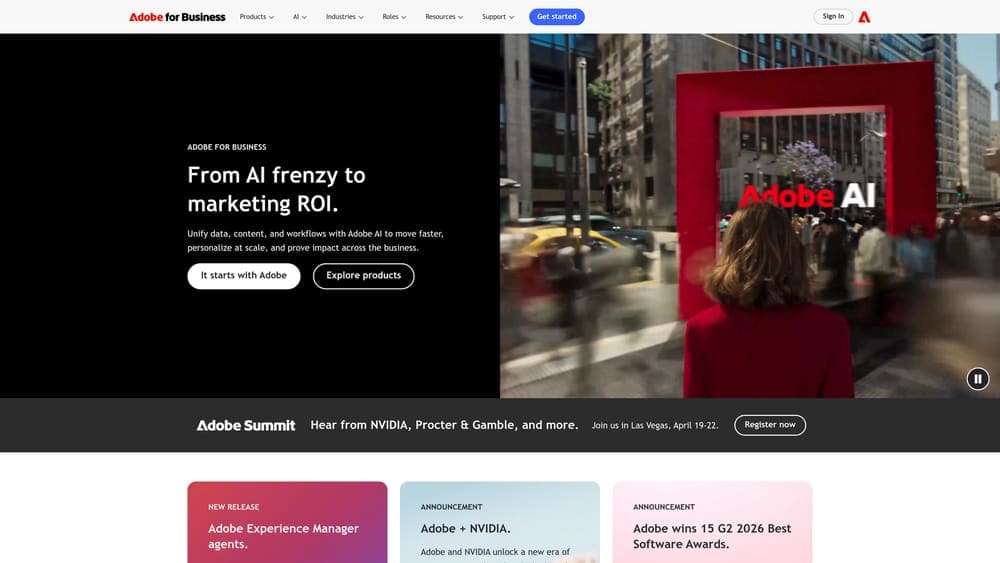The image size is (1000, 563).
Task: Click the Adobe Summit logo in the banner
Action: pos(246,425)
